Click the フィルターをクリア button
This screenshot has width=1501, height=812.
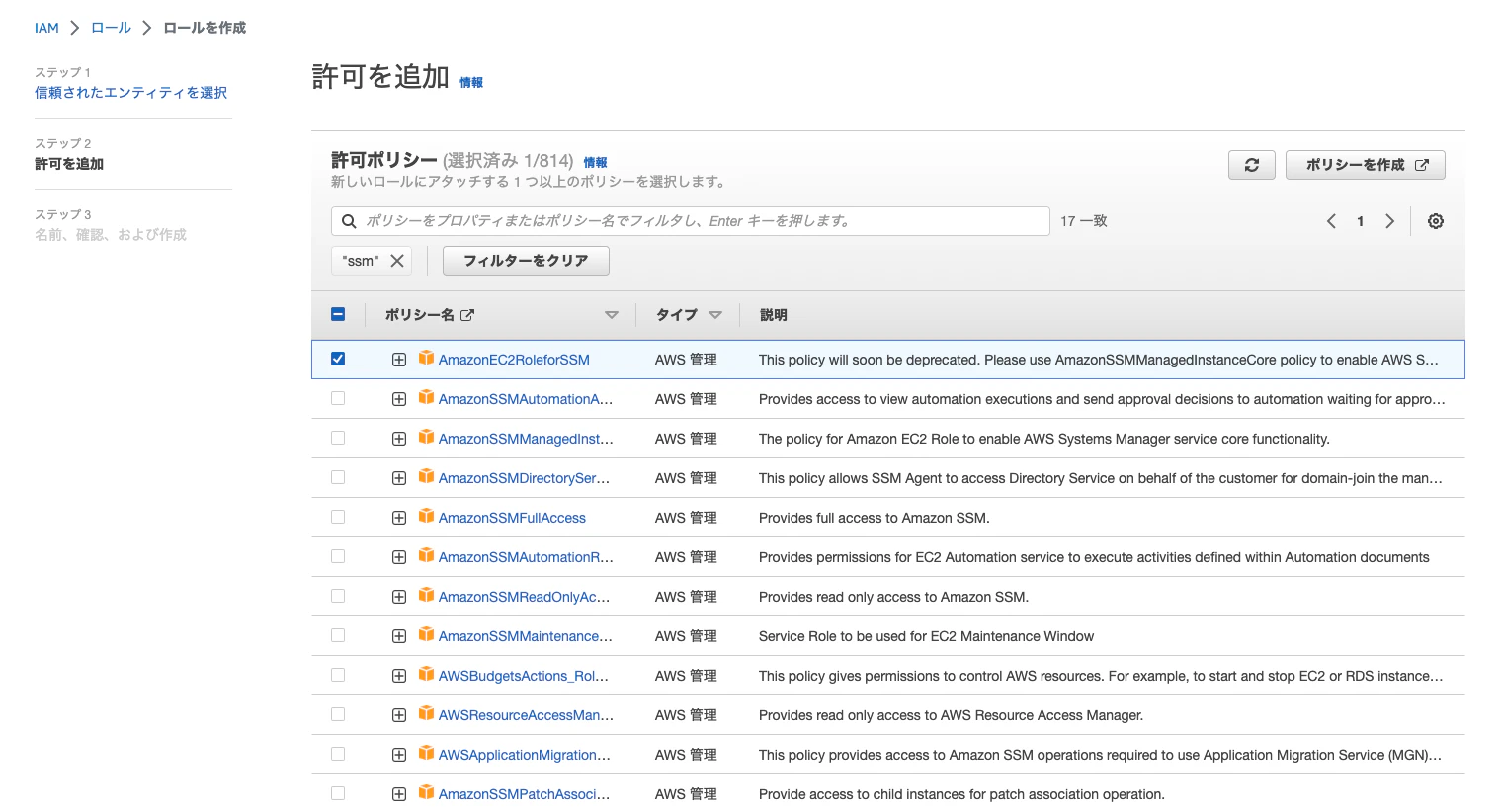pyautogui.click(x=526, y=261)
